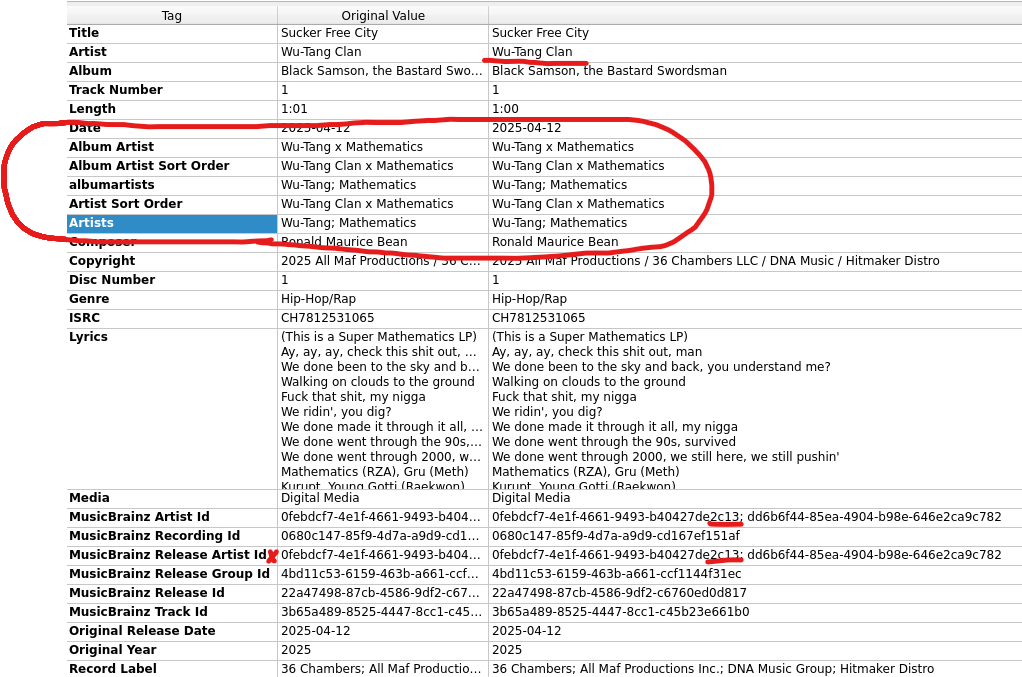Screen dimensions: 1022x677
Task: Click "CH7812531065" in the Original Value column
Action: (x=328, y=317)
